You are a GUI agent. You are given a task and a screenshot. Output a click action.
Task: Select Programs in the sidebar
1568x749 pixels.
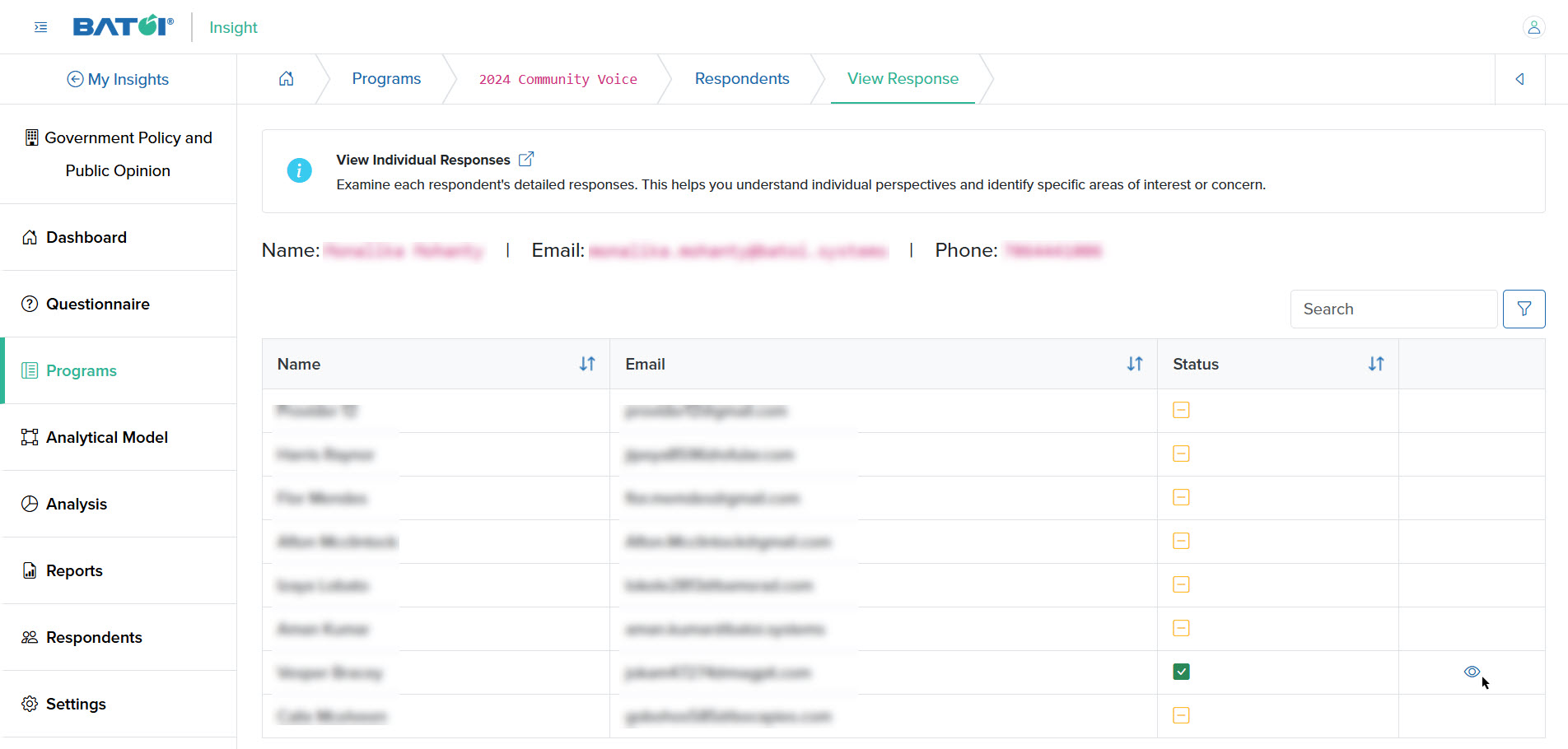point(119,370)
